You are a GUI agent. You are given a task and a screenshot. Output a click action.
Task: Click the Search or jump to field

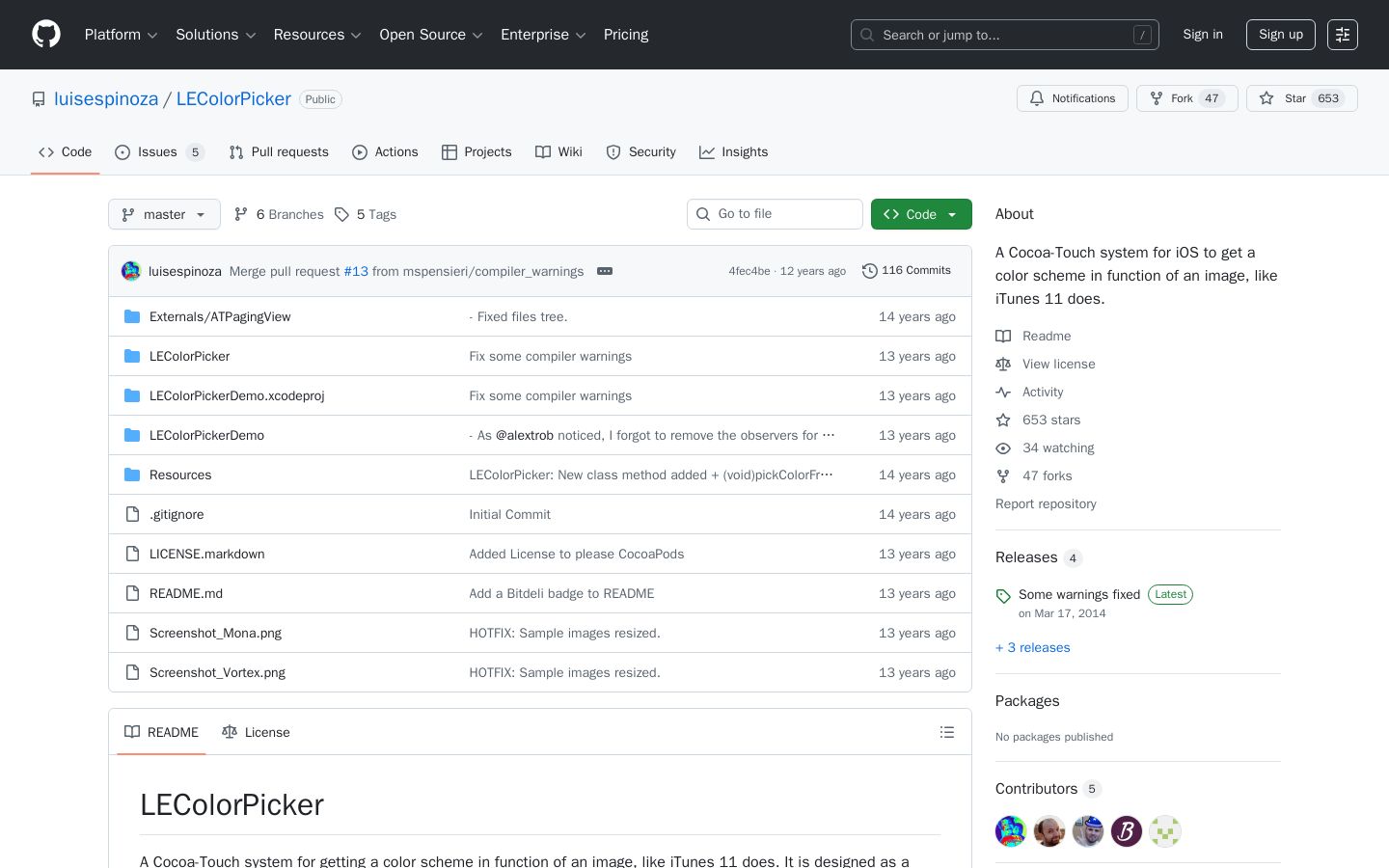(x=1005, y=35)
